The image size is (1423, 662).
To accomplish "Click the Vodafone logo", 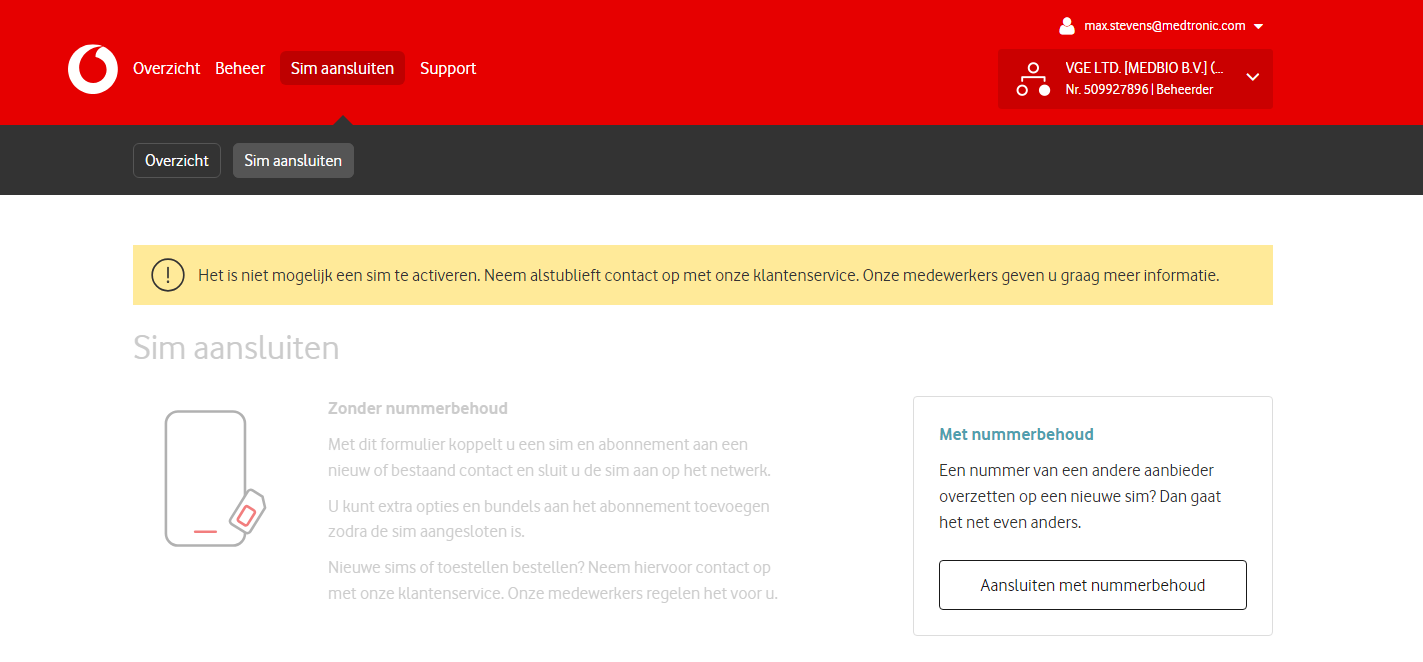I will 93,69.
